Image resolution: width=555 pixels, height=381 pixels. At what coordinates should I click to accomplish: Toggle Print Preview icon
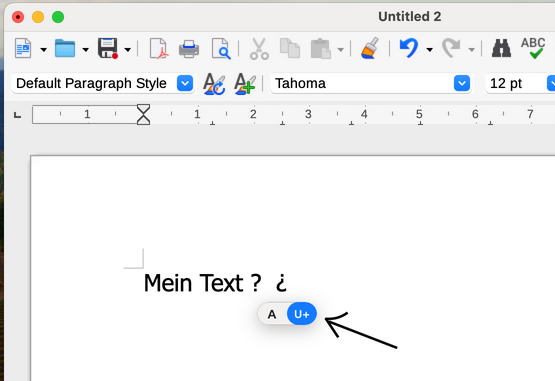(221, 48)
